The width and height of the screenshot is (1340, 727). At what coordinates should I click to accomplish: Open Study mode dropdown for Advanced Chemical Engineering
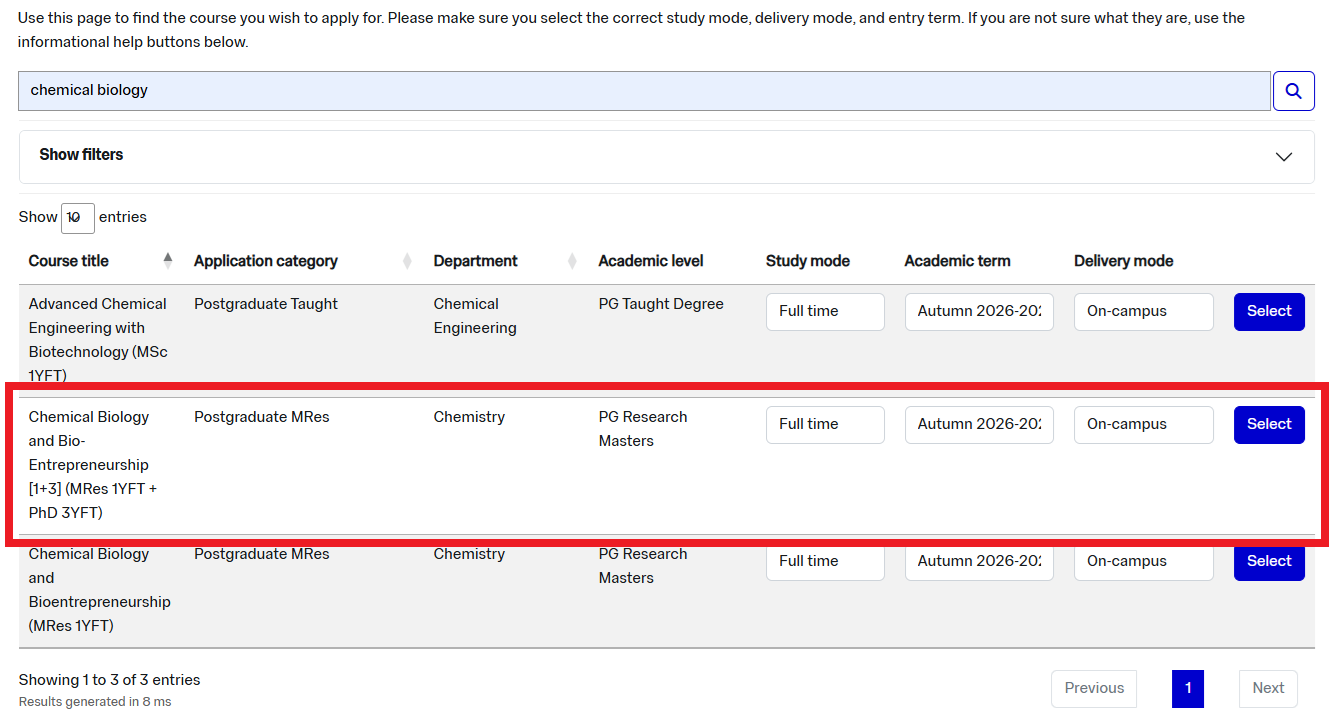click(825, 312)
